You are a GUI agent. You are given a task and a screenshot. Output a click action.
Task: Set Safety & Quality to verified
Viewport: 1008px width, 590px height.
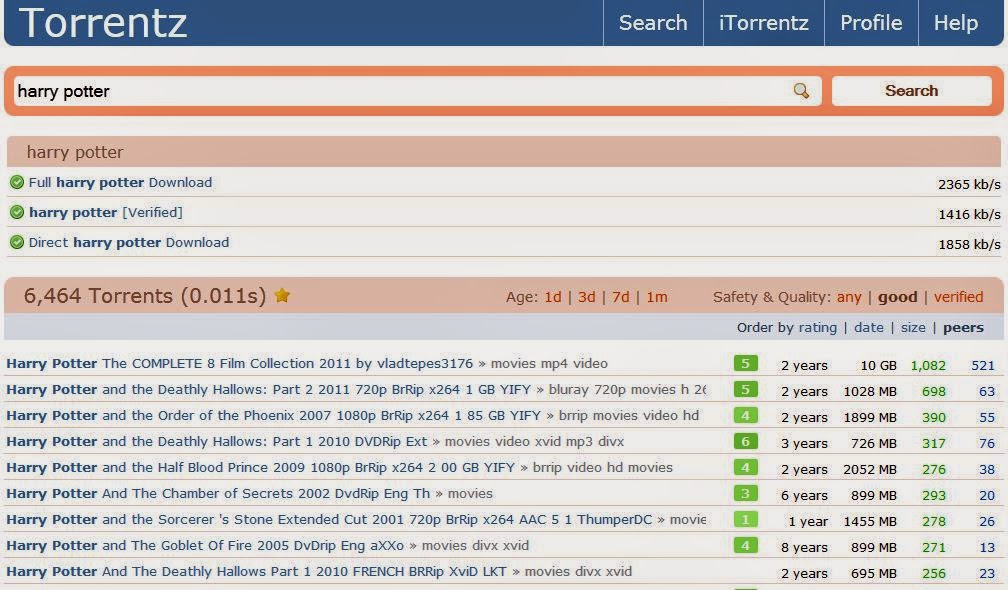pyautogui.click(x=958, y=297)
